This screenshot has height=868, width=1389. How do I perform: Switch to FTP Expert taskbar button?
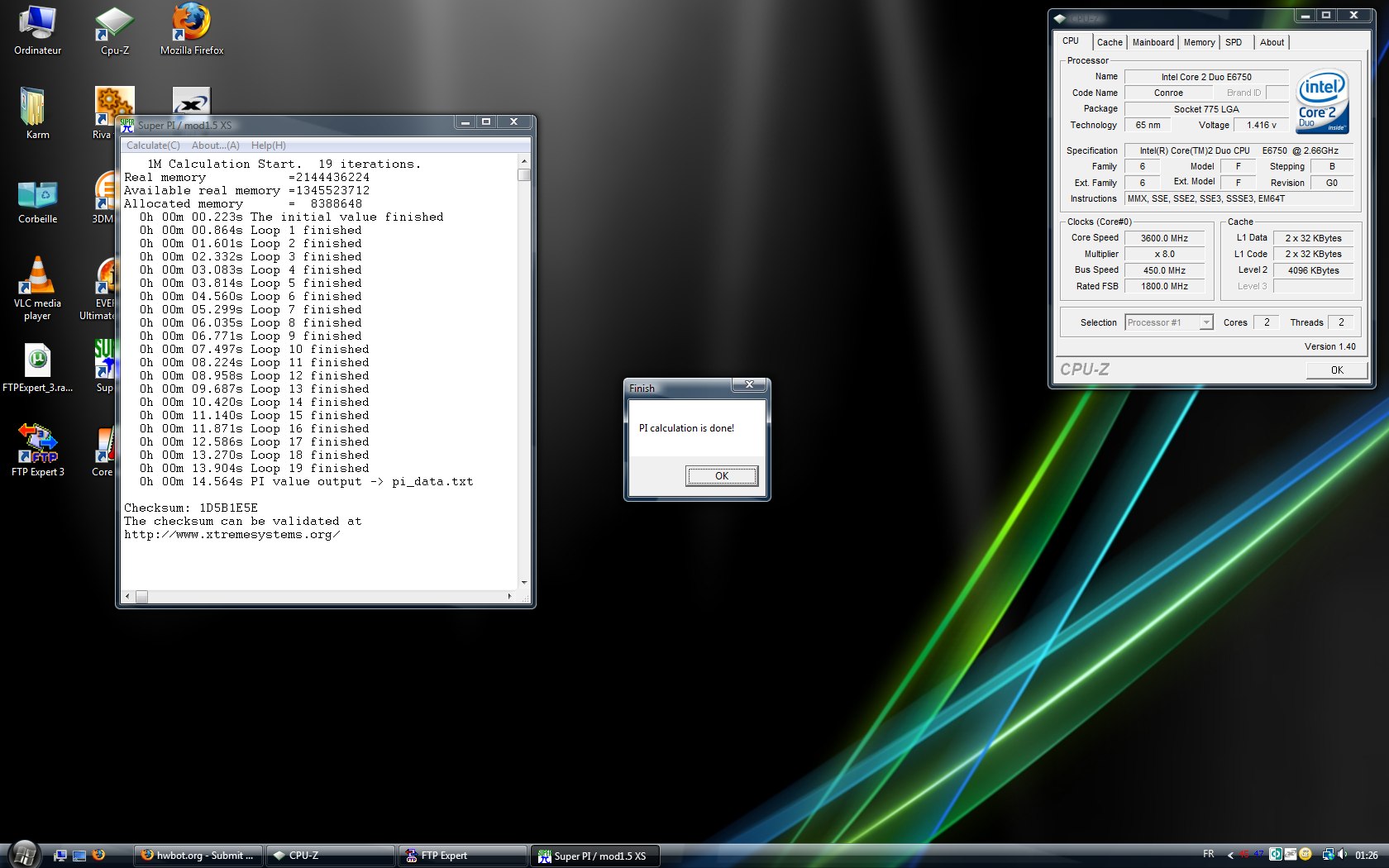pos(463,856)
